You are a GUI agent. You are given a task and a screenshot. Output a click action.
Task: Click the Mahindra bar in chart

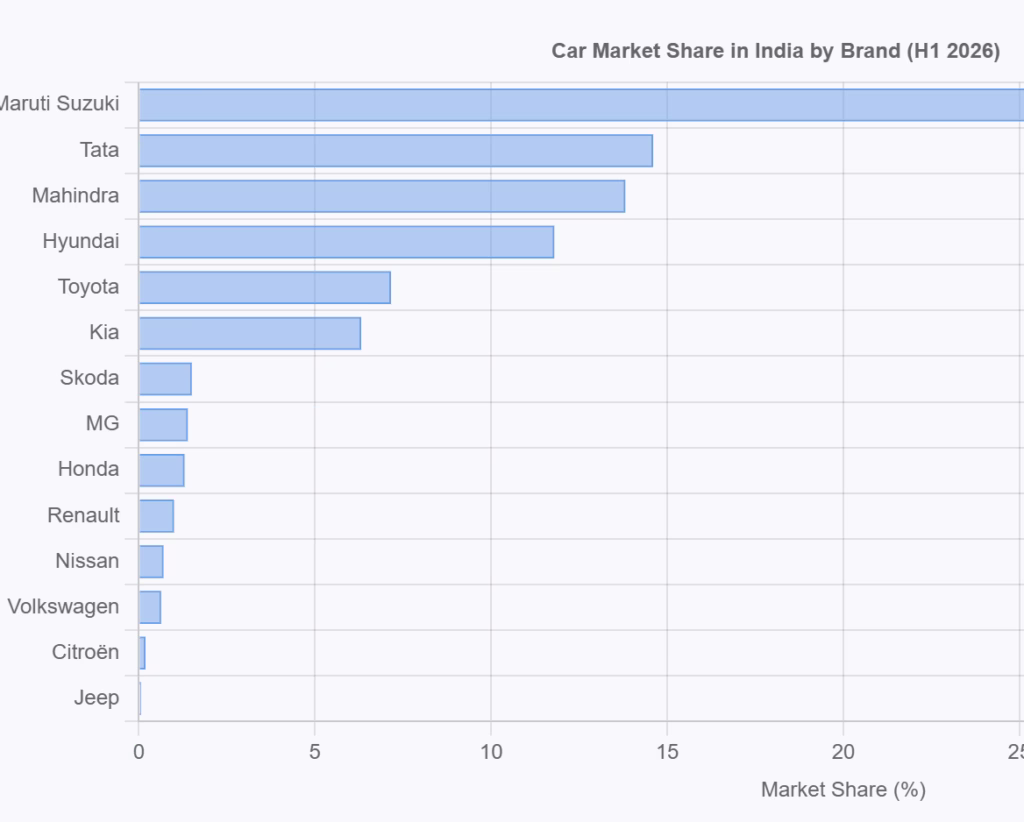[381, 197]
